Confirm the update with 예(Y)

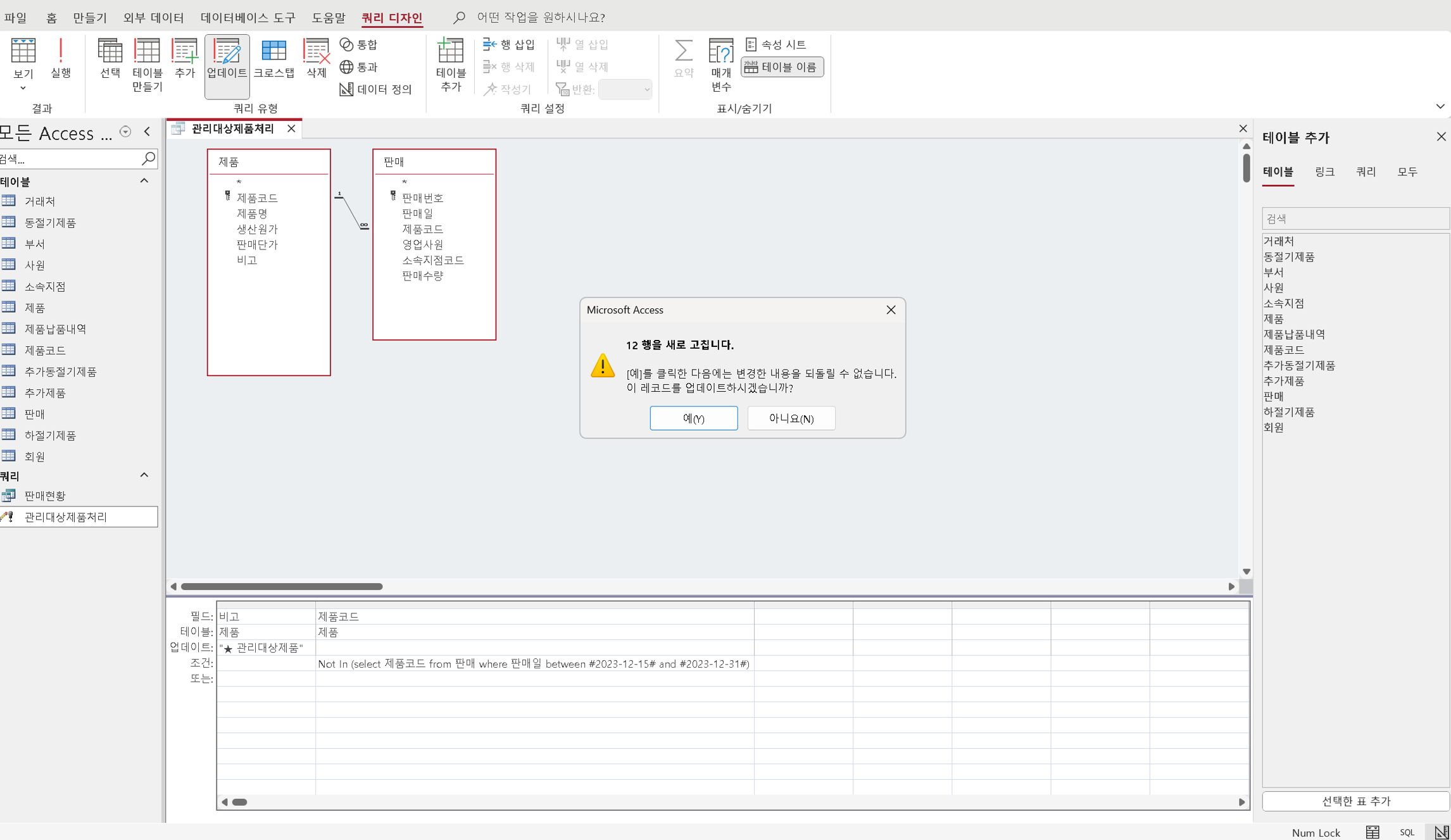pos(693,418)
